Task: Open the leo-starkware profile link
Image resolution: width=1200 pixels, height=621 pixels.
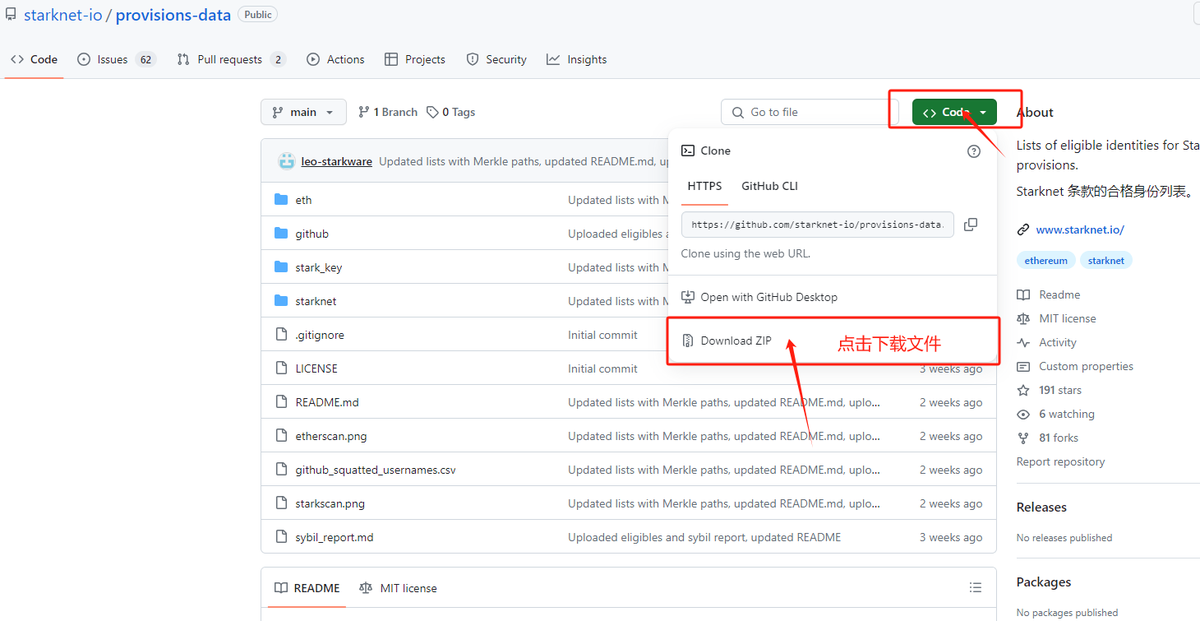Action: click(337, 161)
